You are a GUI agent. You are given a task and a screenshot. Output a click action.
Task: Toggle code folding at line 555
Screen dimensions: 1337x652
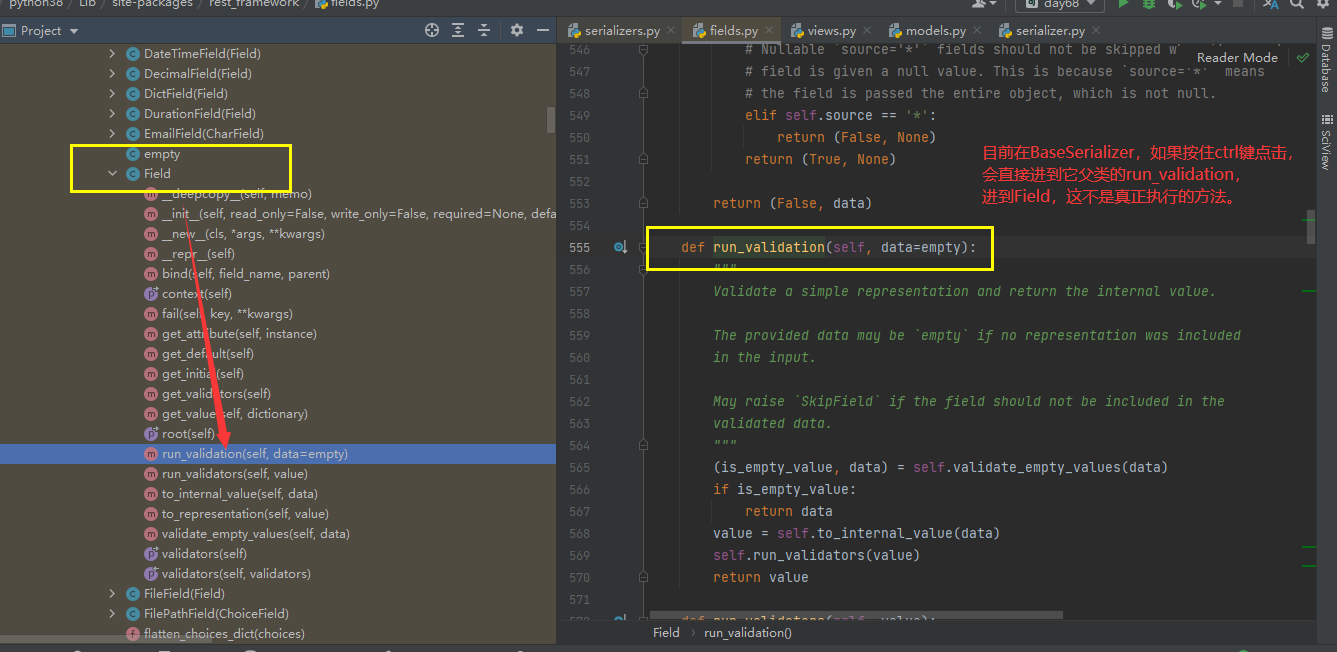coord(643,247)
